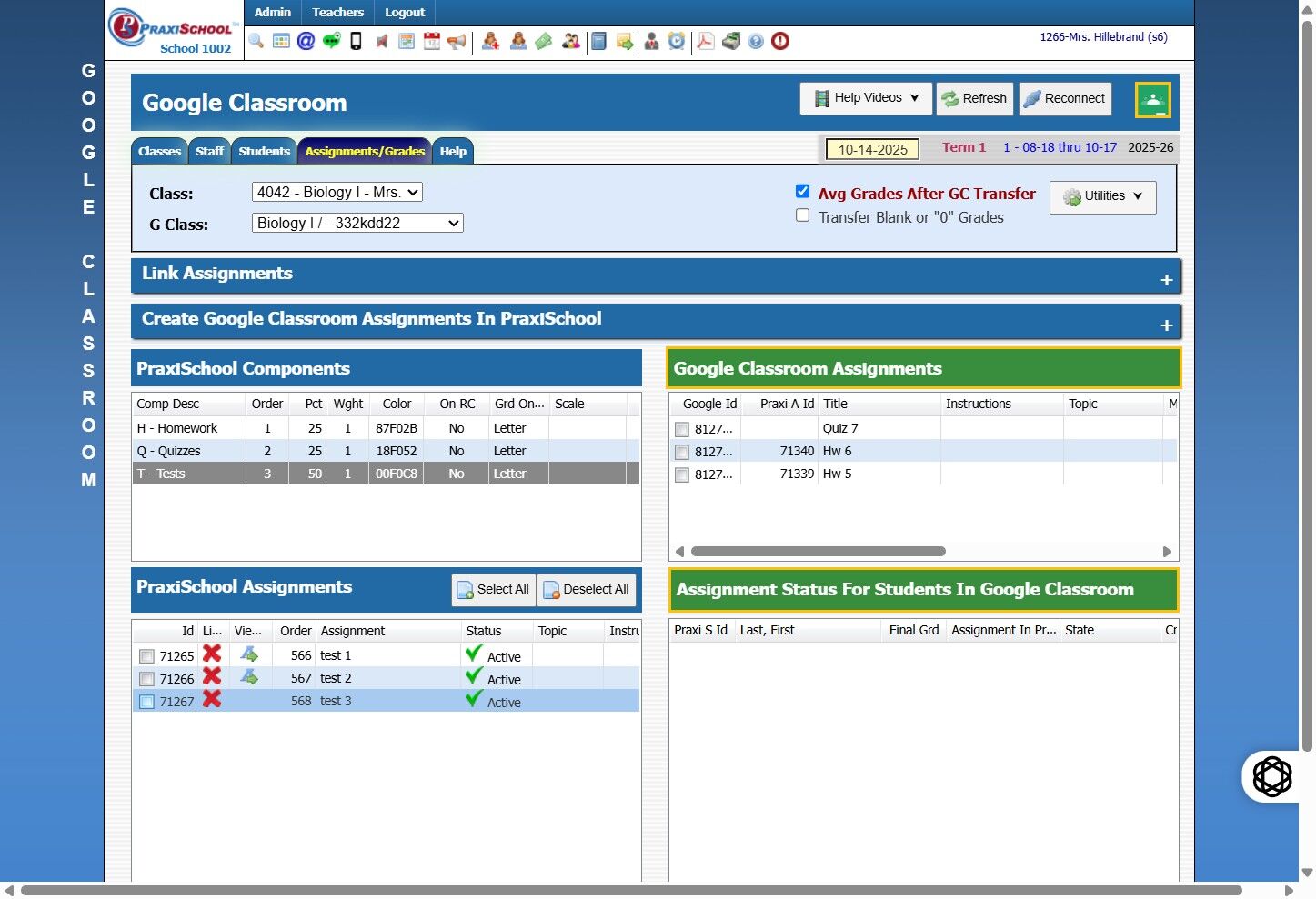The width and height of the screenshot is (1316, 899).
Task: Enable Transfer Blank or "0" Grades
Action: [x=802, y=215]
